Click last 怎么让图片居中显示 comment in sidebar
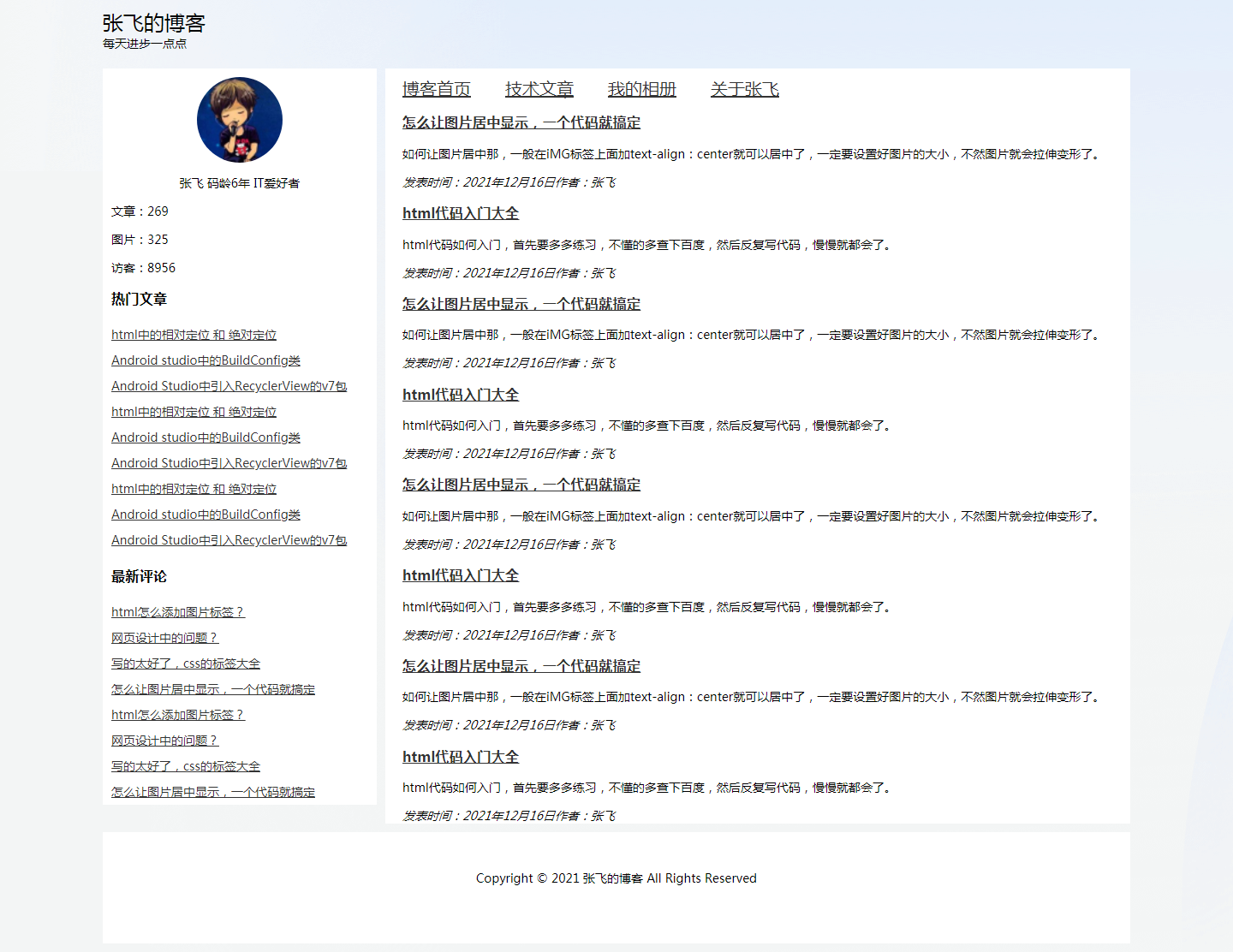Viewport: 1233px width, 952px height. coord(213,792)
